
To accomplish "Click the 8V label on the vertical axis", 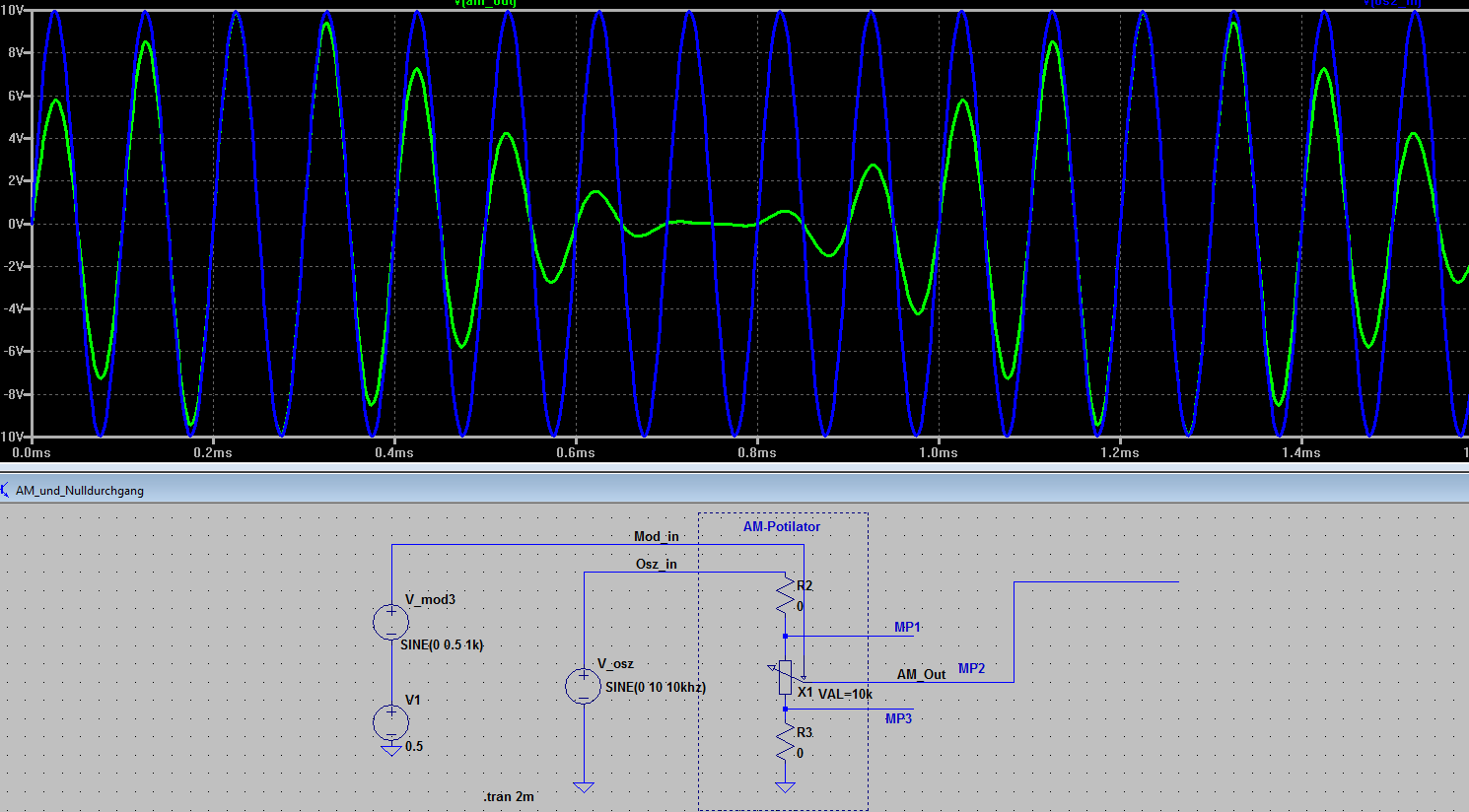I will click(15, 53).
